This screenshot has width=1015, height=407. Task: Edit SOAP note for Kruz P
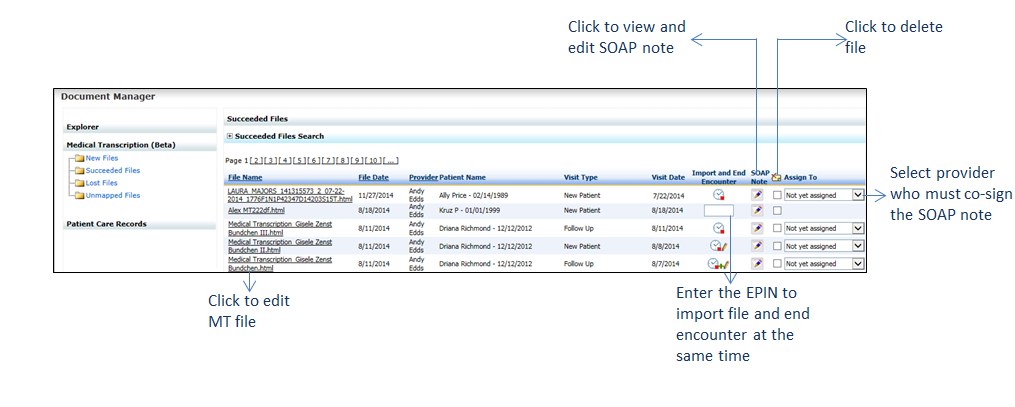(757, 211)
